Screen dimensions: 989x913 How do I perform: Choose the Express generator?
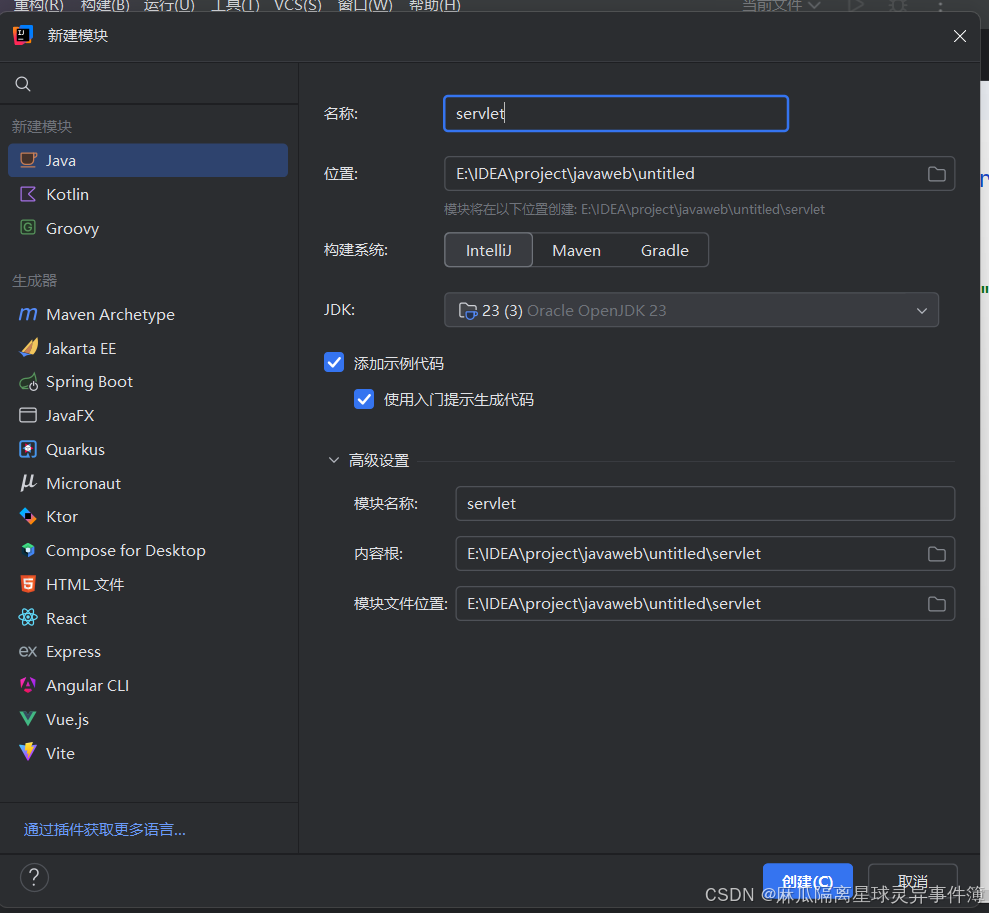pyautogui.click(x=148, y=651)
